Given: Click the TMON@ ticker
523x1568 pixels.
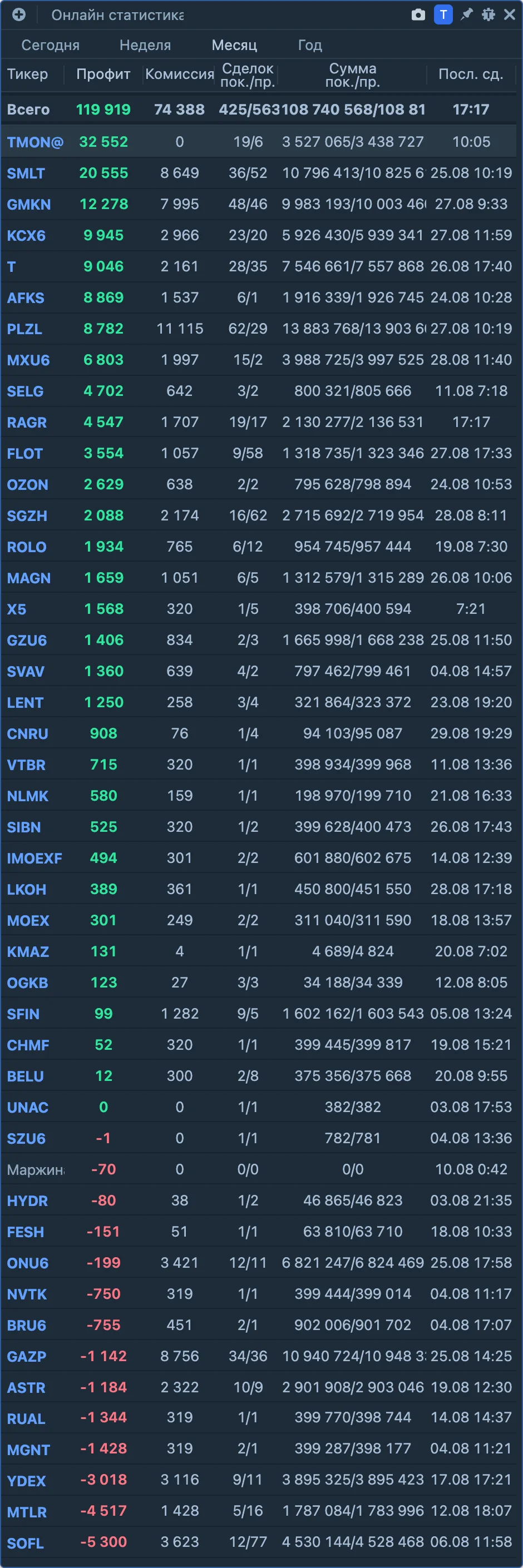Looking at the screenshot, I should [x=35, y=142].
